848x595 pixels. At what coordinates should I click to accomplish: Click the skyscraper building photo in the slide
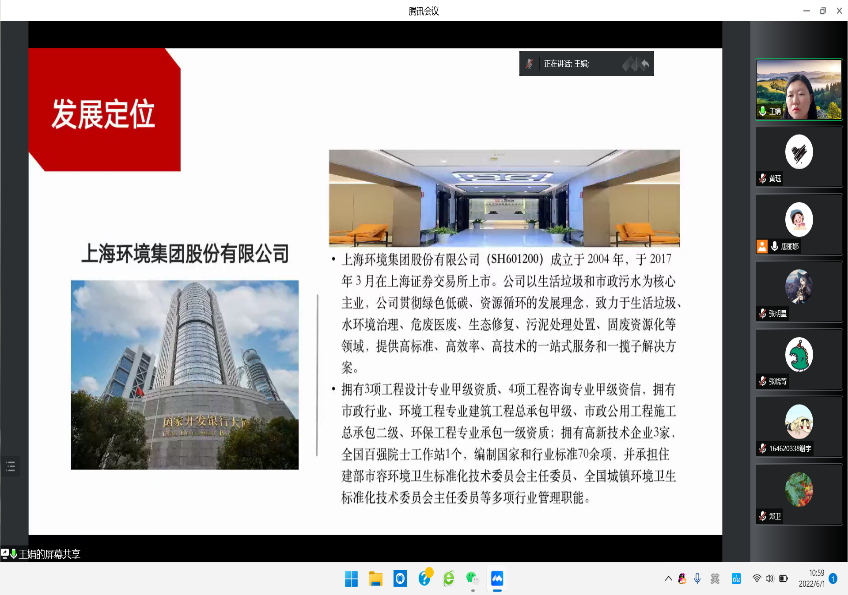[x=185, y=375]
